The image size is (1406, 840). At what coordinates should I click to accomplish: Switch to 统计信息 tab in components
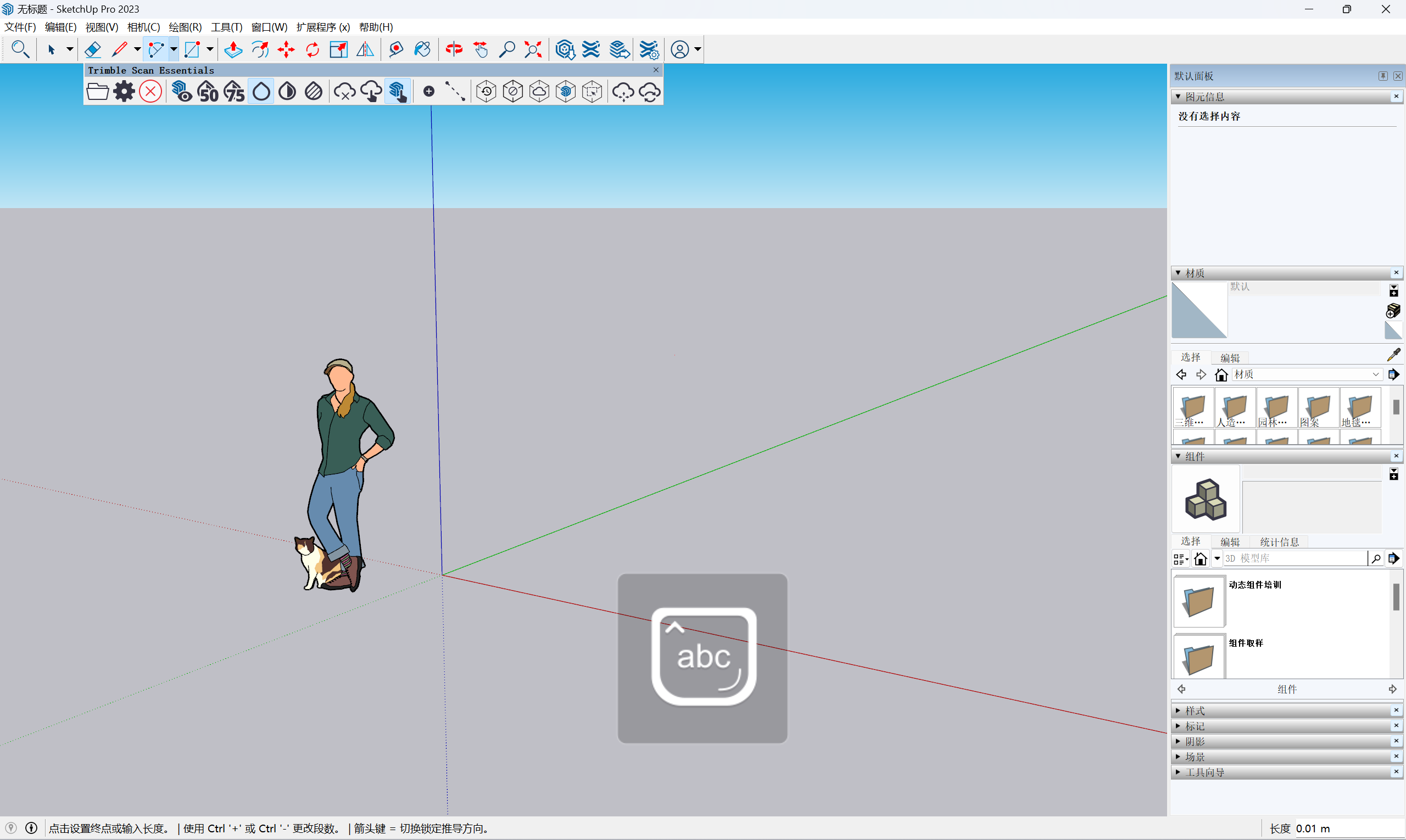click(1279, 542)
